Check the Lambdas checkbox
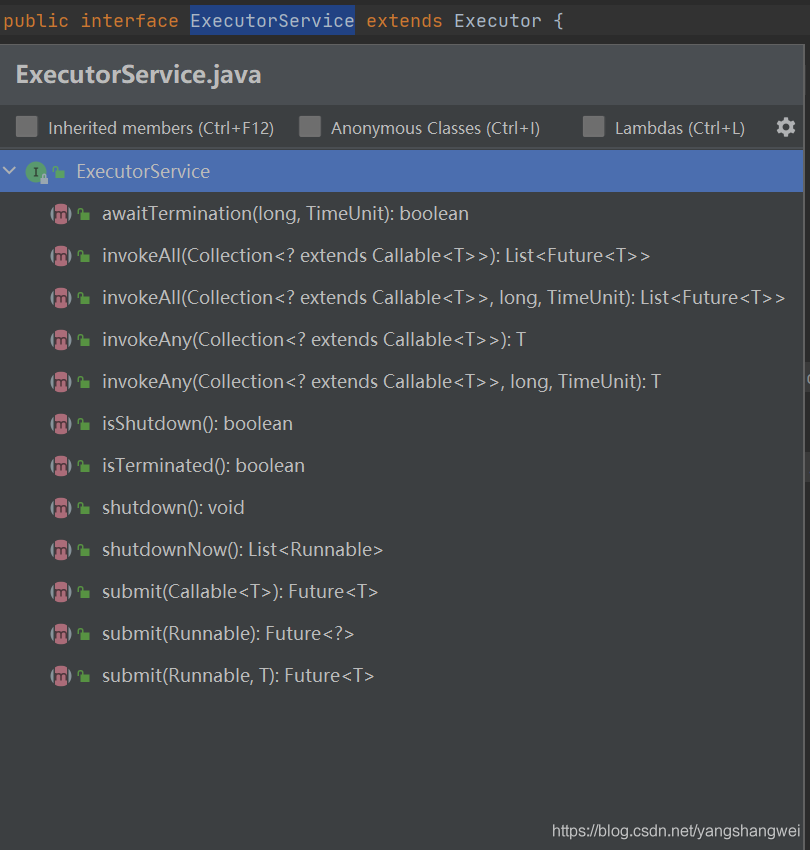 click(594, 127)
